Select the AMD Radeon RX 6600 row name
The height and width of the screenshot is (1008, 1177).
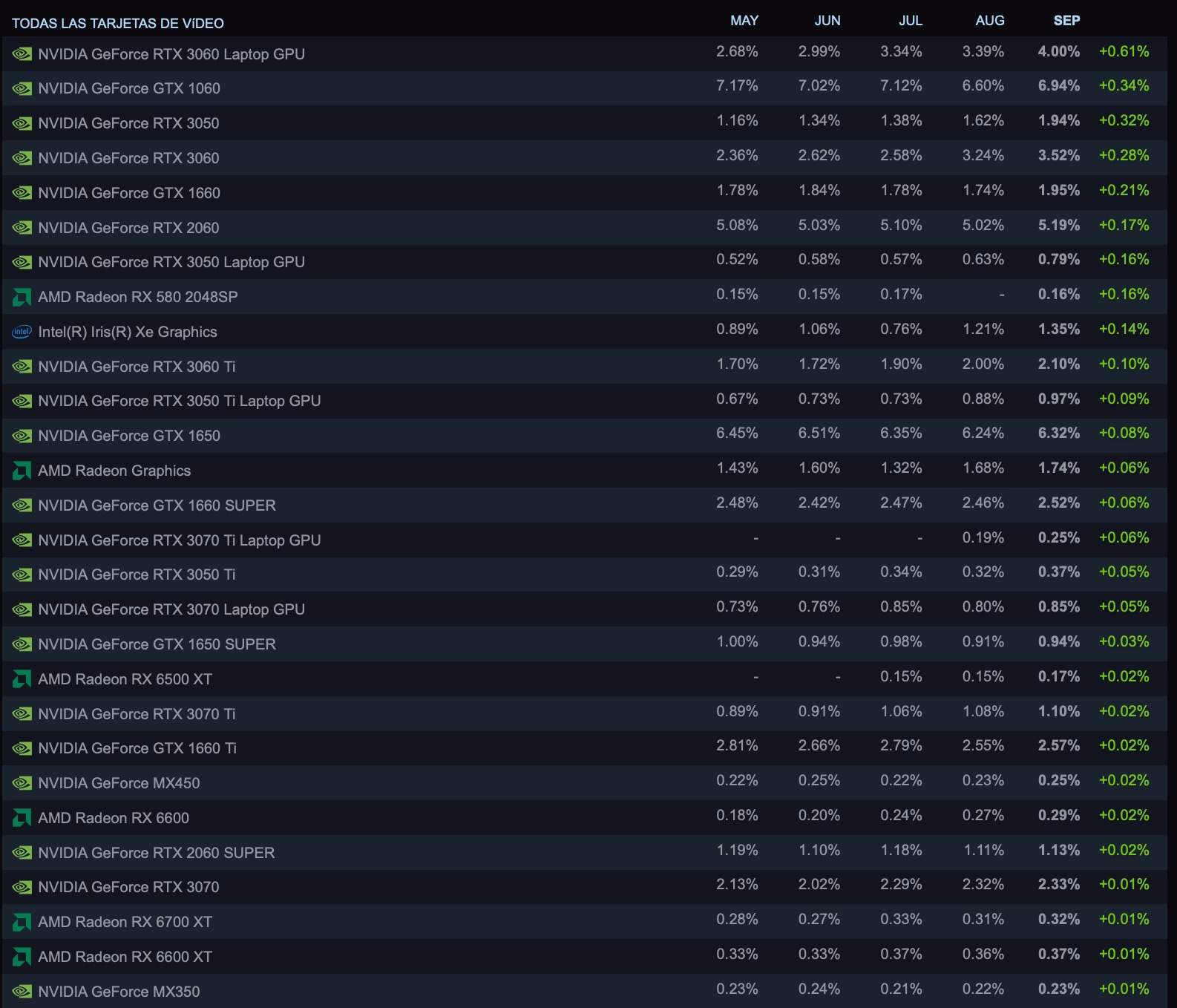point(114,818)
